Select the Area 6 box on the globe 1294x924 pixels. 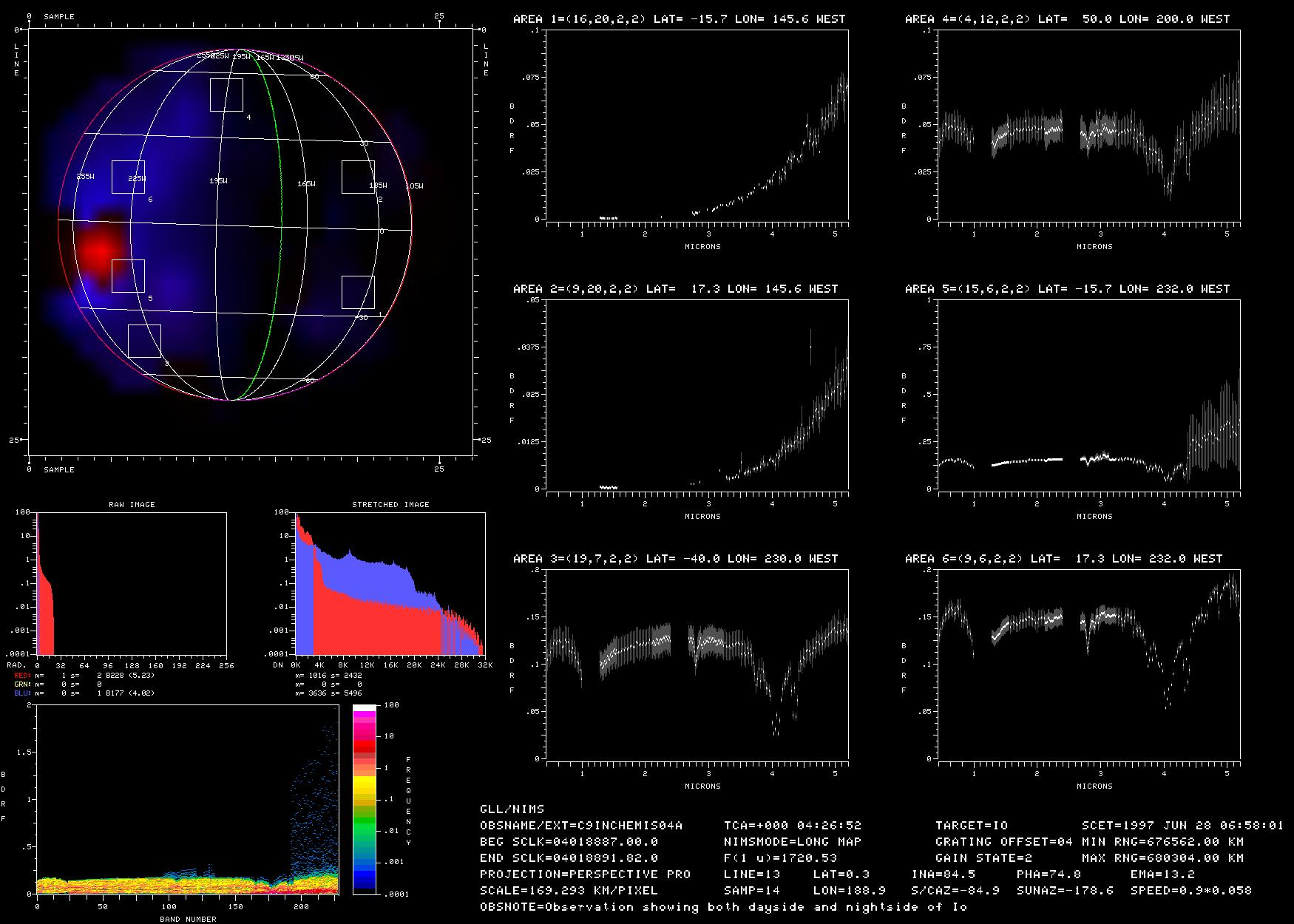pyautogui.click(x=128, y=177)
